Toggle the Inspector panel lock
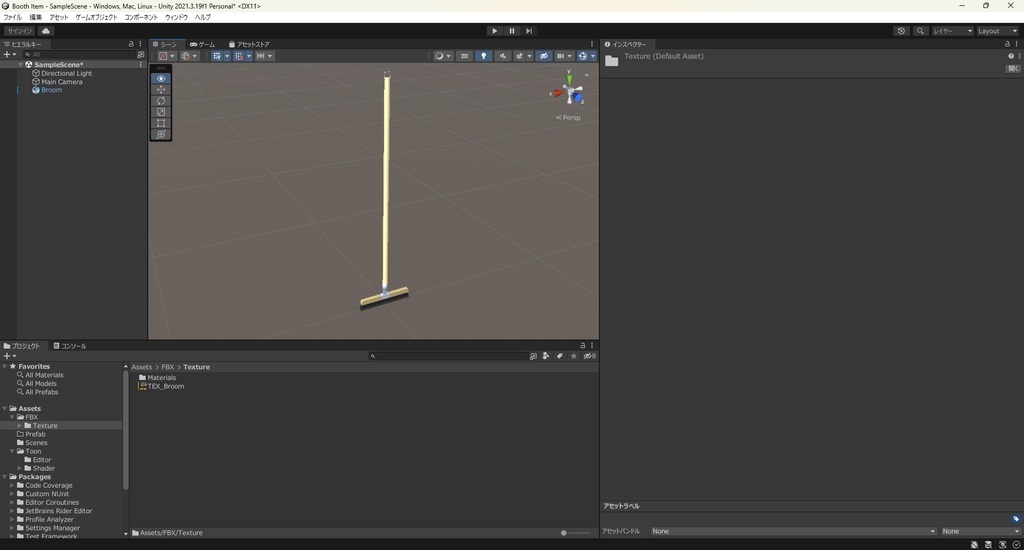 click(1007, 44)
